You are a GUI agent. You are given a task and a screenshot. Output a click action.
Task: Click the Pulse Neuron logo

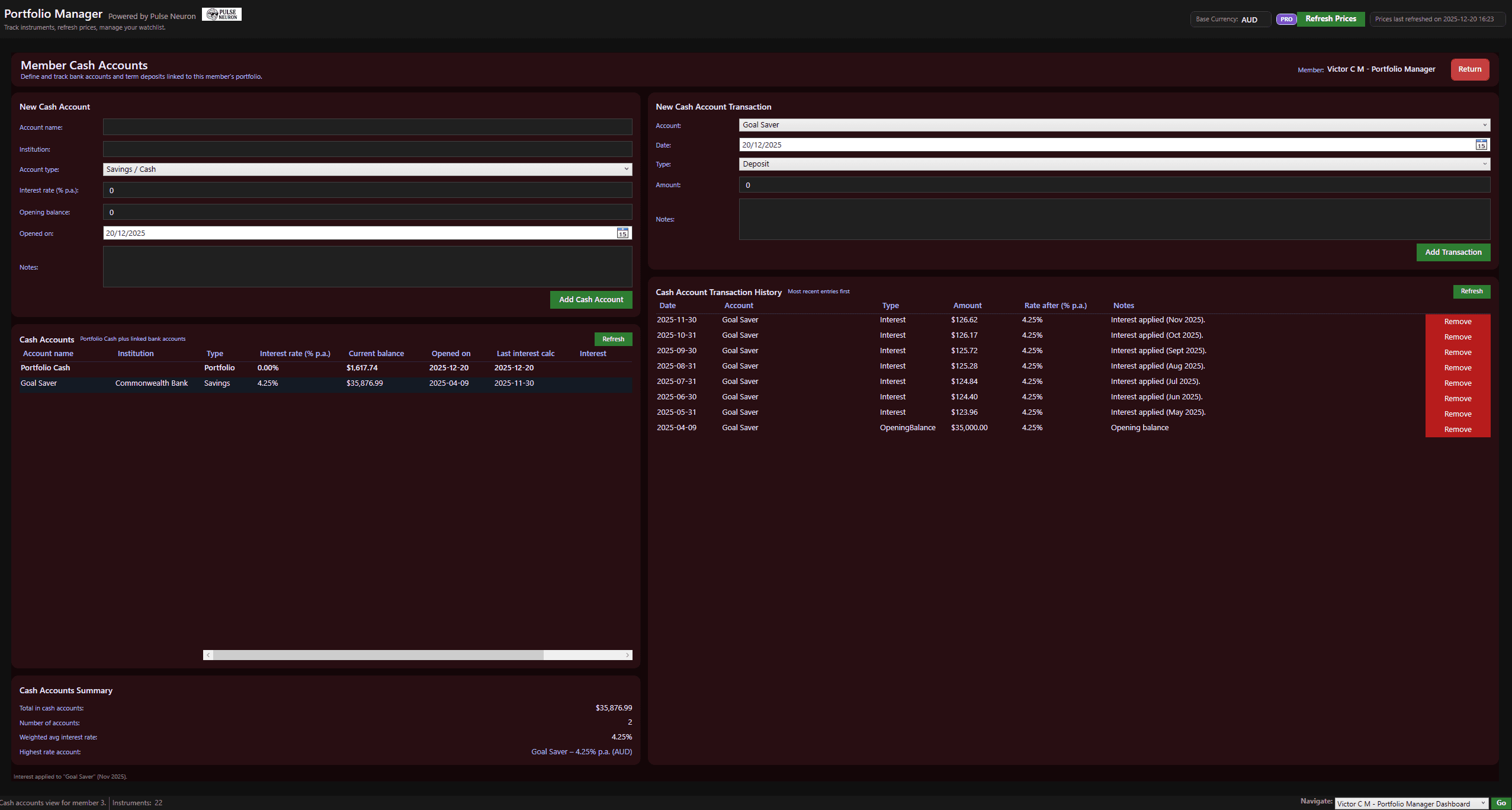click(x=221, y=14)
